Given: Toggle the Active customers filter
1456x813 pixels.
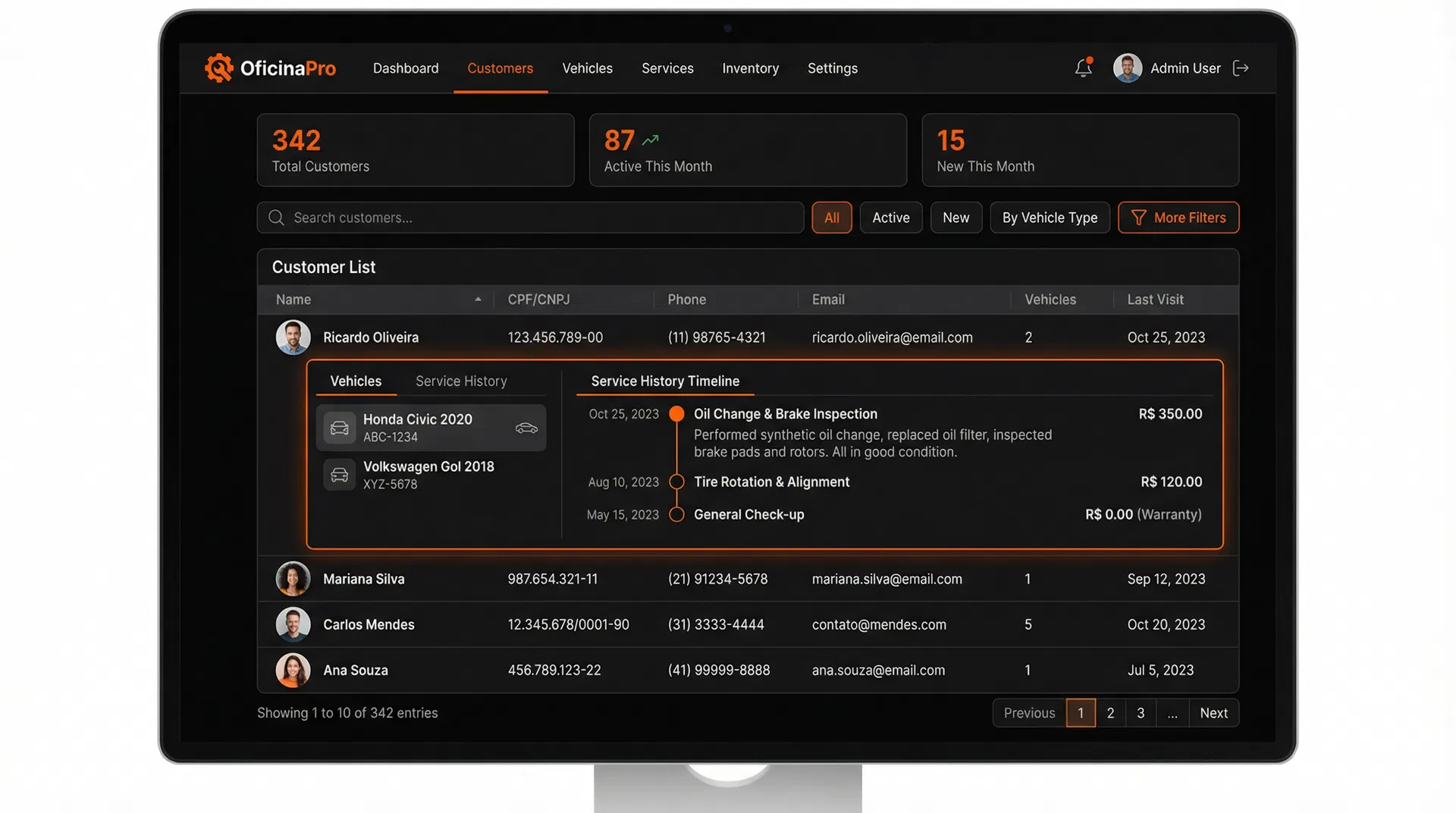Looking at the screenshot, I should (890, 218).
